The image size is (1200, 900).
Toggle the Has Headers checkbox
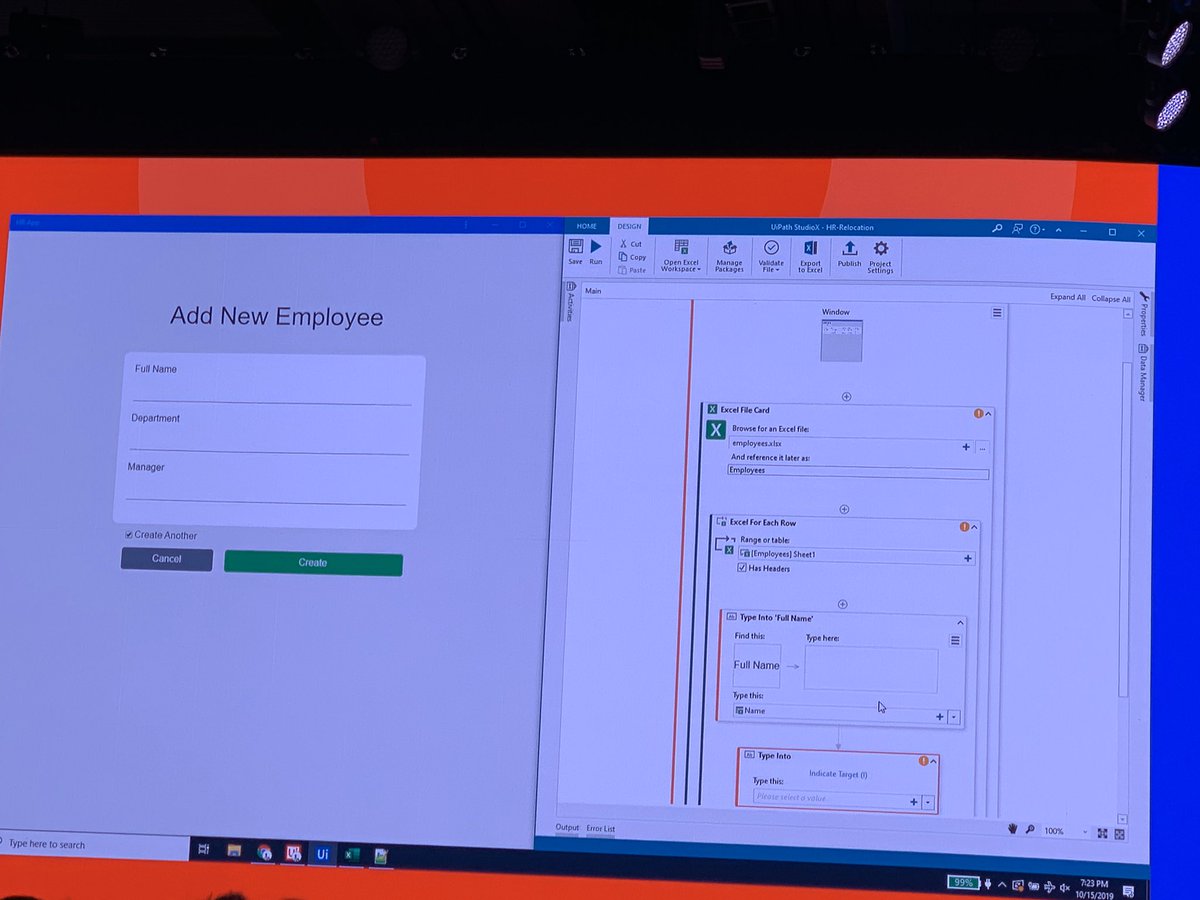[741, 568]
